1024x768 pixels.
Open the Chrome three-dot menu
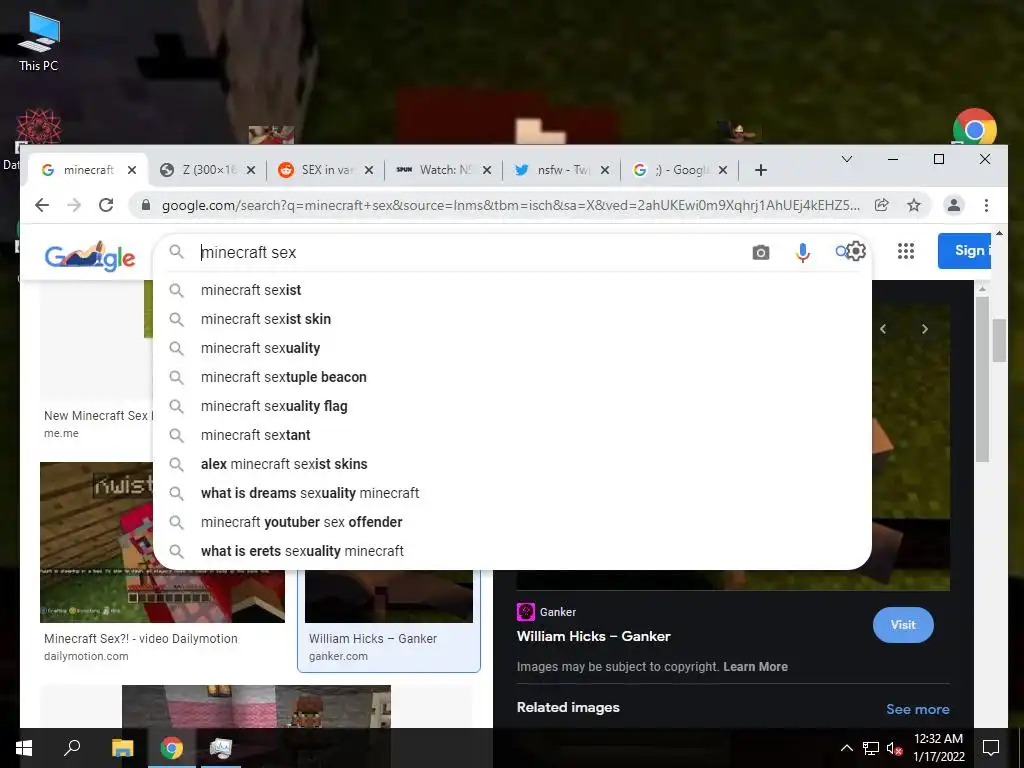pyautogui.click(x=986, y=205)
